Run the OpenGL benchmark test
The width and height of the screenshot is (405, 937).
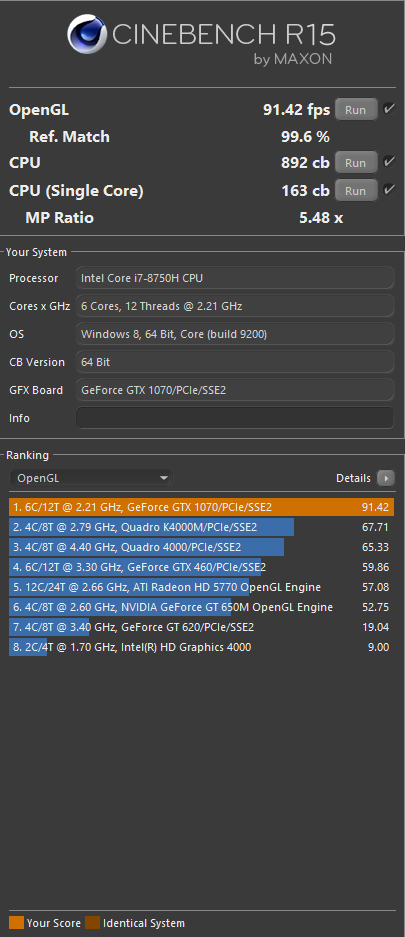(355, 110)
